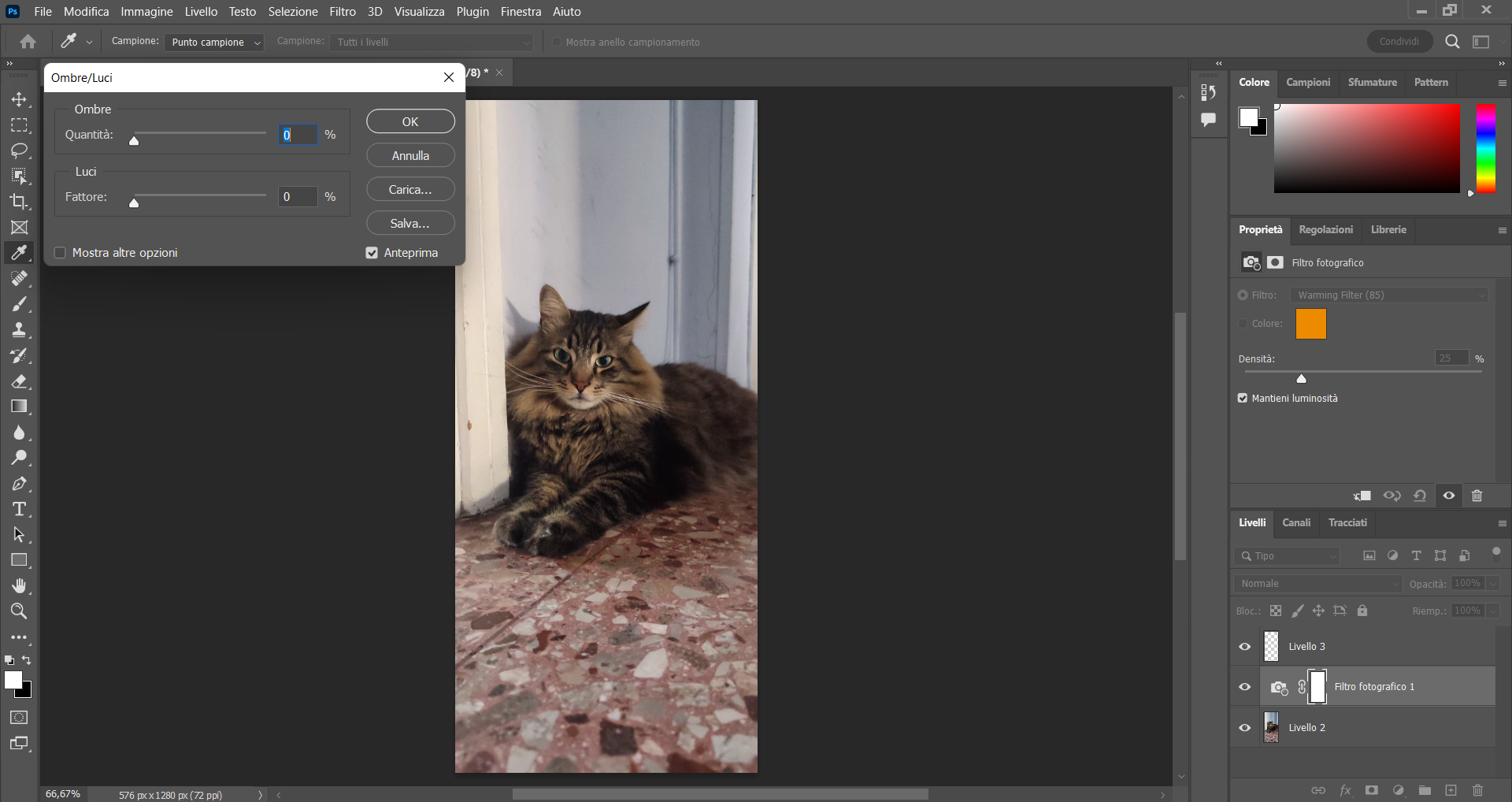Hide the Livello 2 layer
1512x802 pixels.
pos(1244,727)
